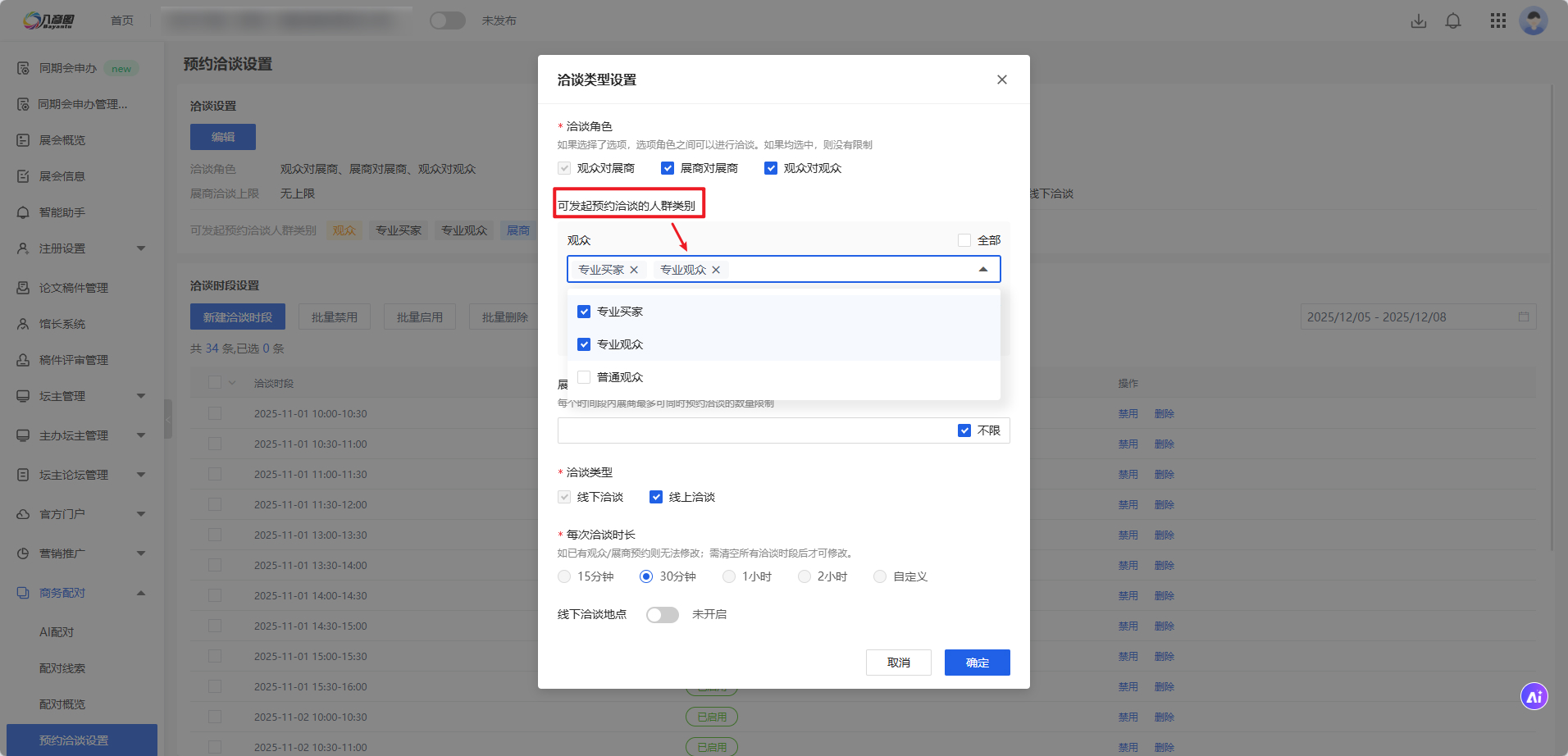Toggle the 线下洽谈地点 switch

[x=662, y=615]
